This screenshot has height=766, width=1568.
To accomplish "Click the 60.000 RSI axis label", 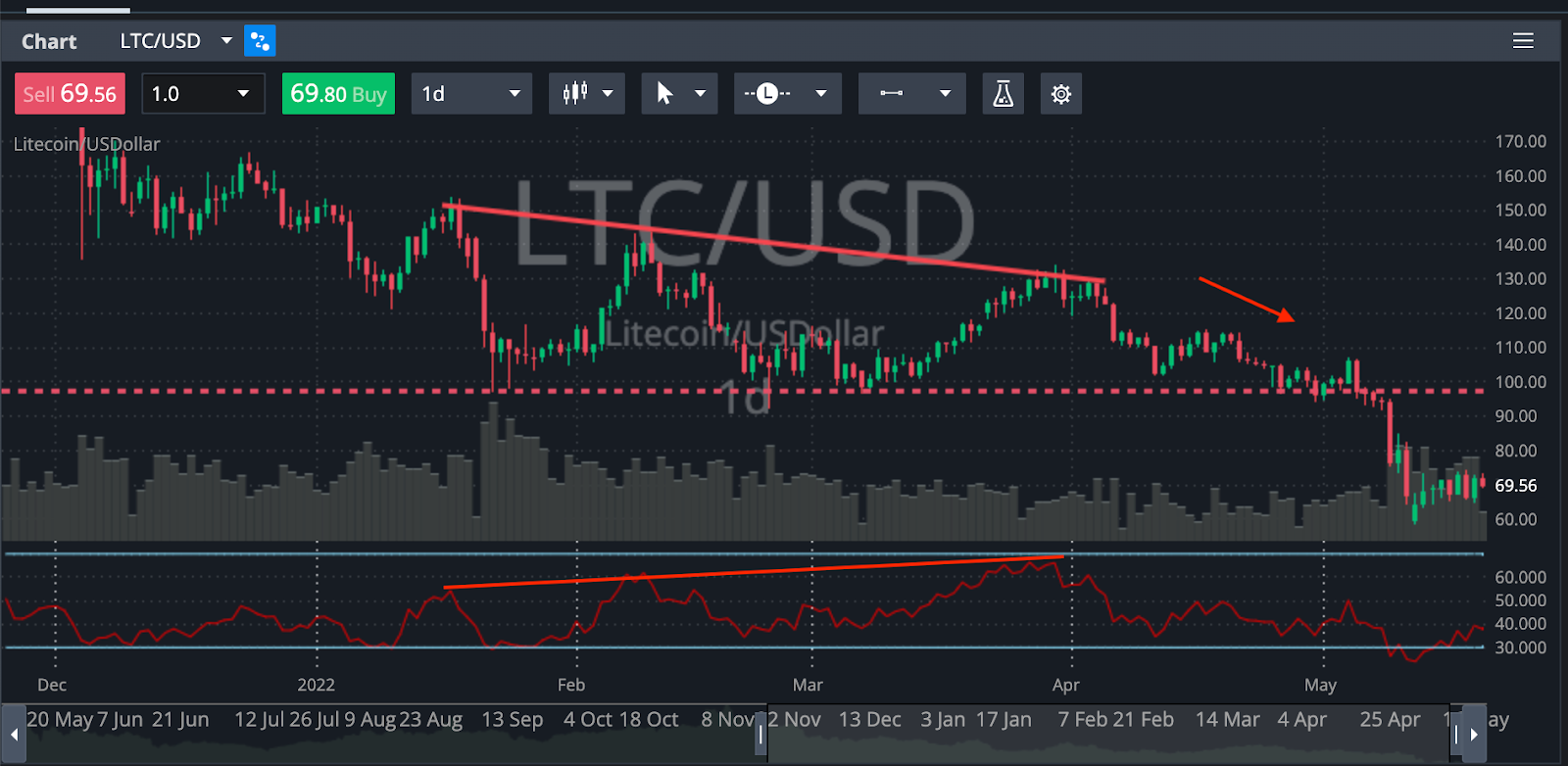I will coord(1521,577).
